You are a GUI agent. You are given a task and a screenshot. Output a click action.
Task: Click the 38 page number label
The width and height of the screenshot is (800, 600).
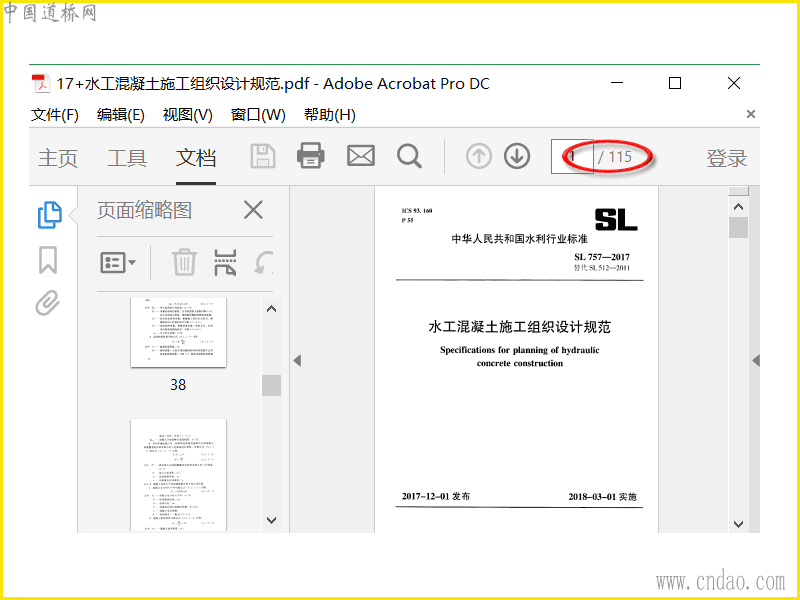click(178, 385)
